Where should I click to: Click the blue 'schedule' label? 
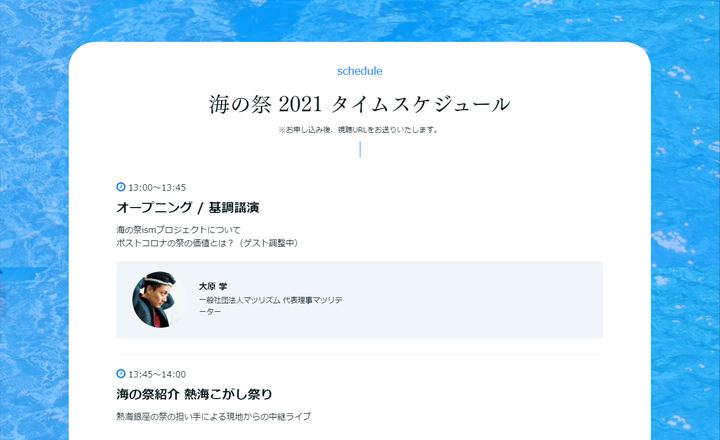pyautogui.click(x=360, y=71)
